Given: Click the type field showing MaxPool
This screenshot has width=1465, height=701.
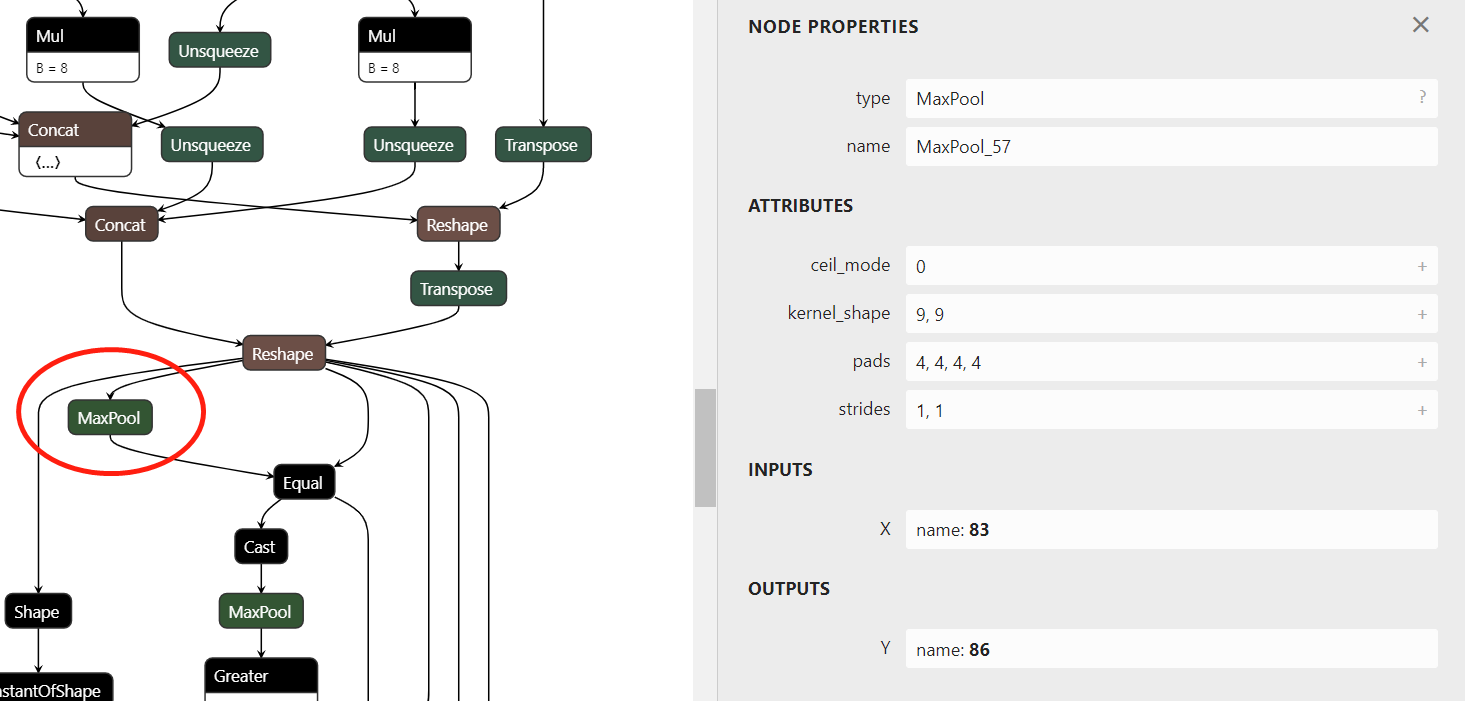Looking at the screenshot, I should click(1171, 98).
